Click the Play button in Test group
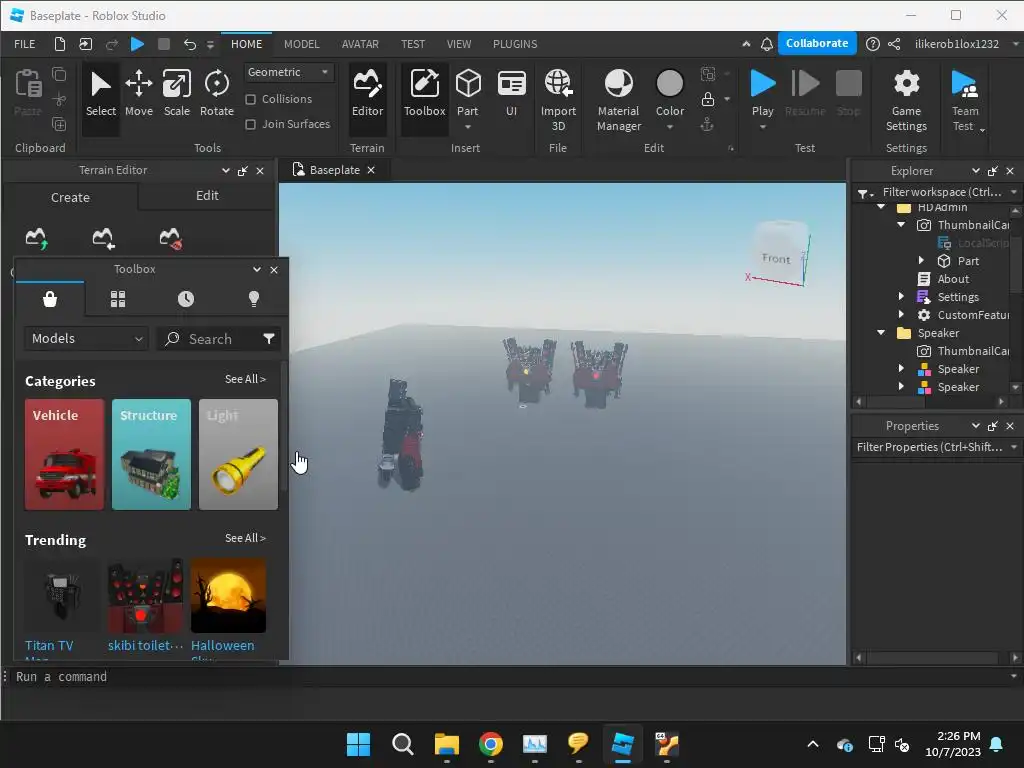 click(x=762, y=91)
